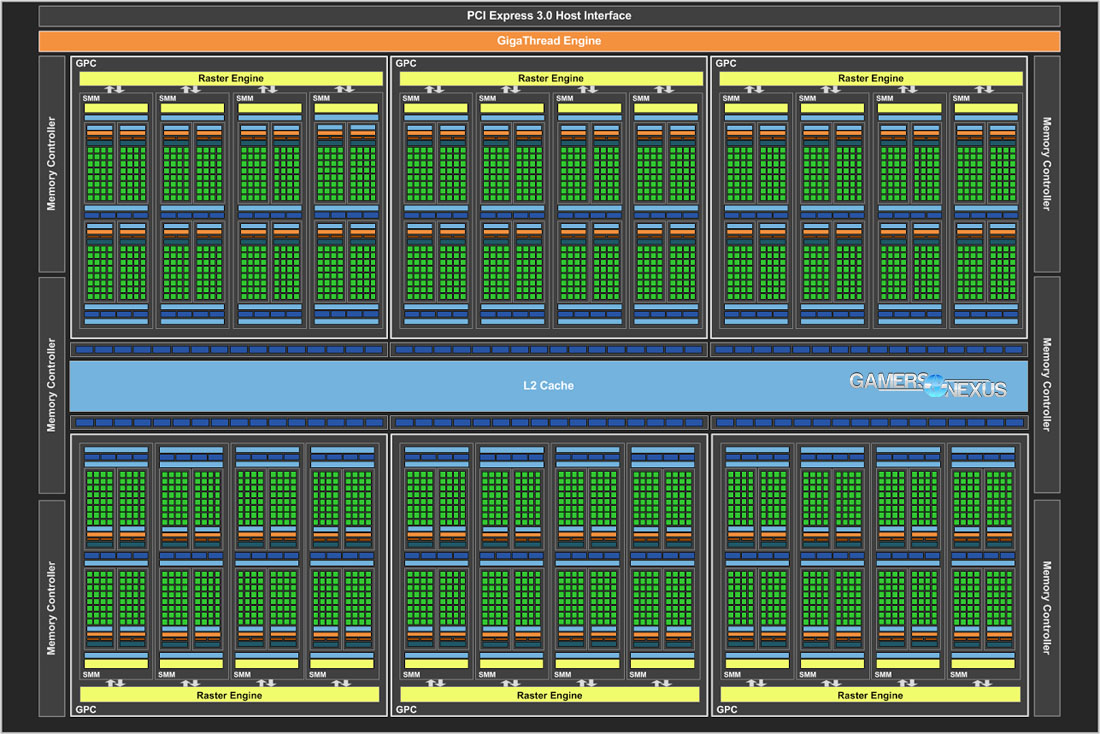This screenshot has width=1100, height=734.
Task: Click the GPC label of bottom-right cluster
Action: tap(727, 709)
